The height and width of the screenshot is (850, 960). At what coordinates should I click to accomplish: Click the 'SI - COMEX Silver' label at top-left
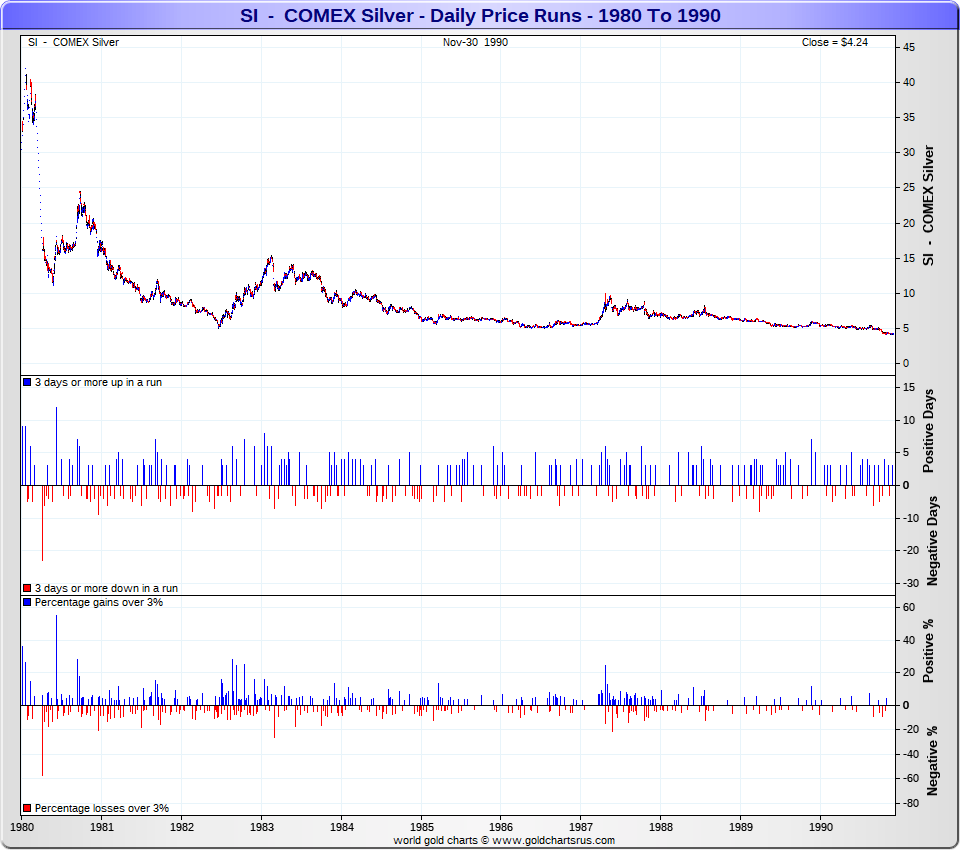click(73, 42)
